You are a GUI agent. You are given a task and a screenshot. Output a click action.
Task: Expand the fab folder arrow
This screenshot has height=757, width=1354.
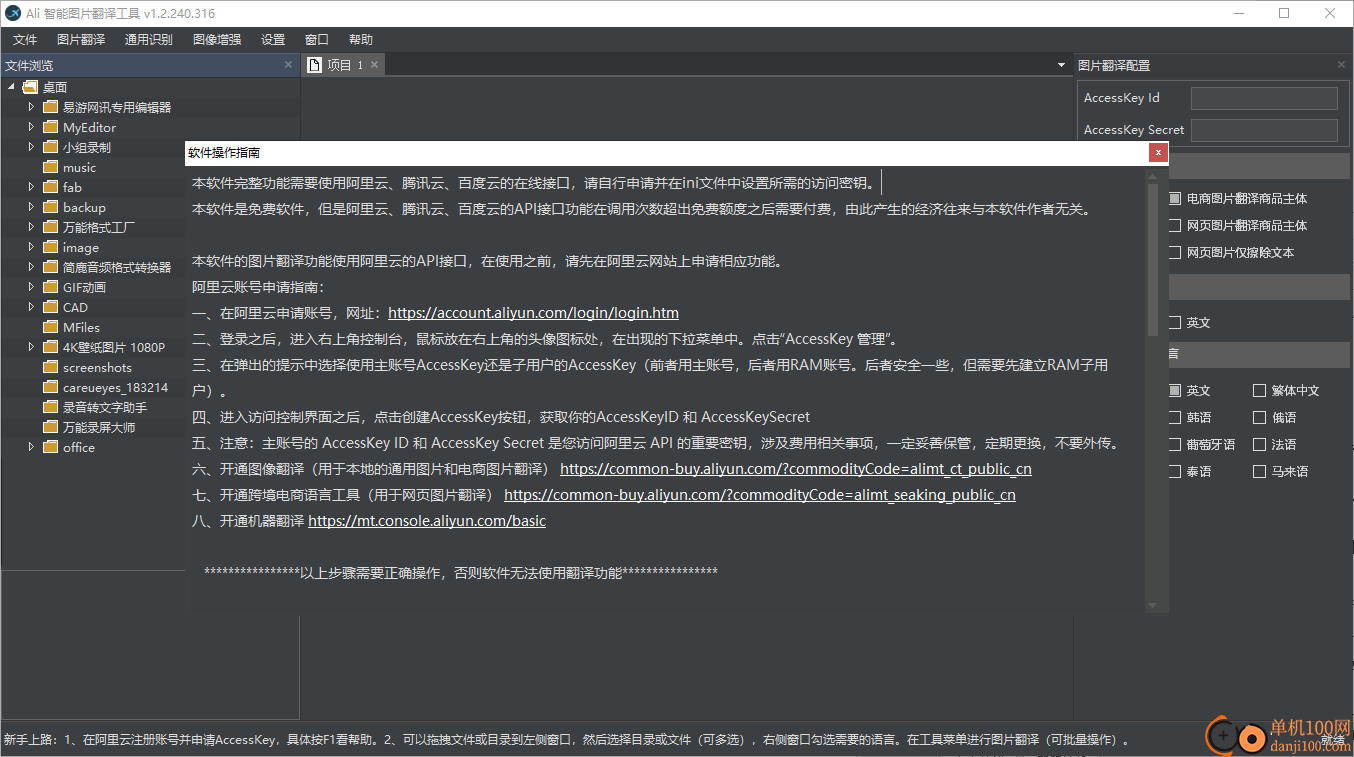coord(31,186)
